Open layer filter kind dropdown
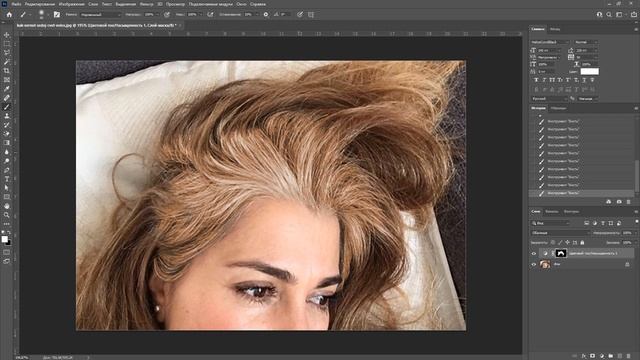Screen dimensions: 640x360 [x=550, y=223]
